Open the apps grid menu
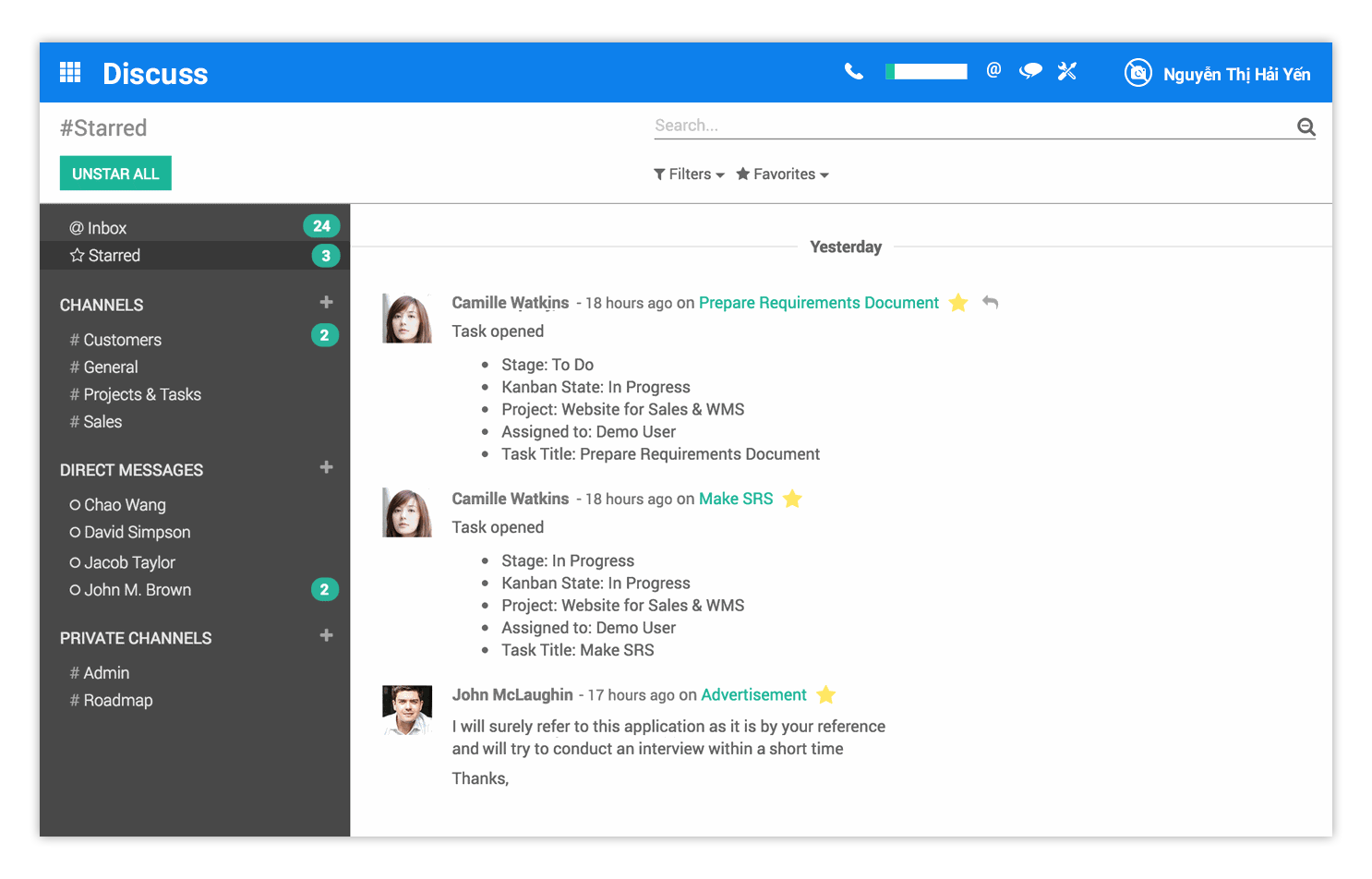The height and width of the screenshot is (879, 1372). (69, 72)
